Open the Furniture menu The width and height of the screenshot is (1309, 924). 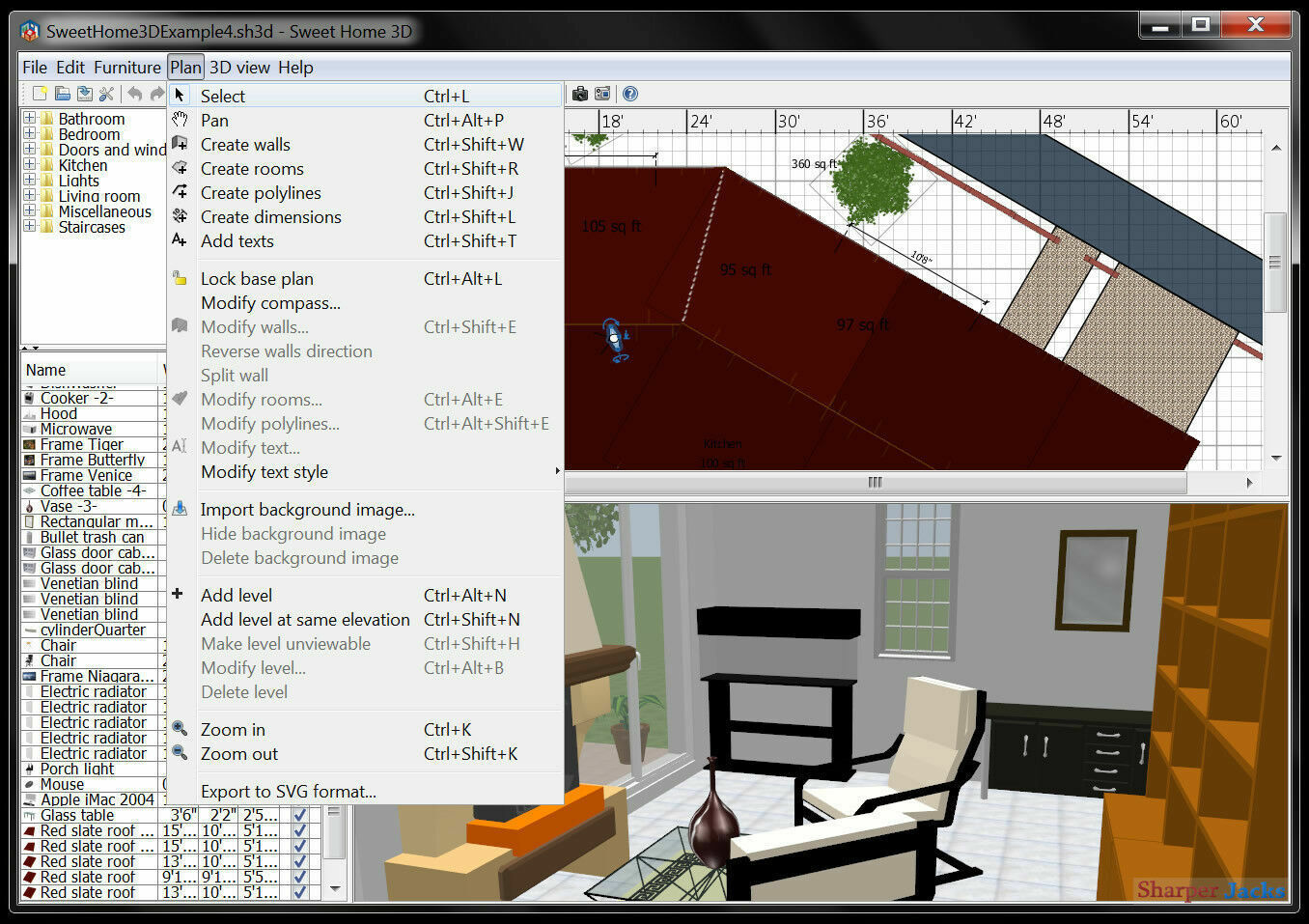coord(127,67)
